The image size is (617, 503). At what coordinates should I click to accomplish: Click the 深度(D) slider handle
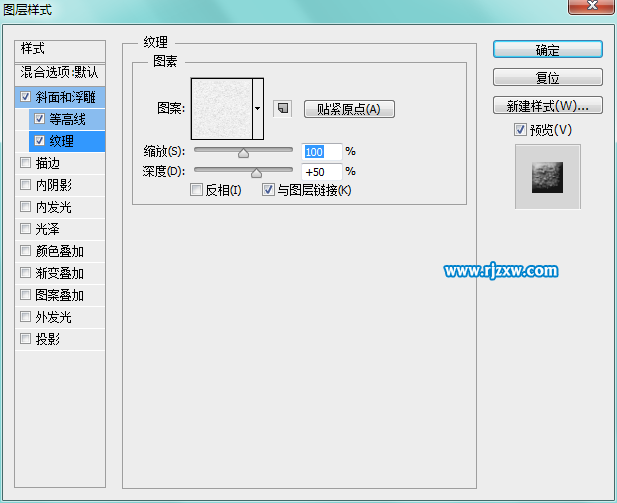tap(256, 172)
